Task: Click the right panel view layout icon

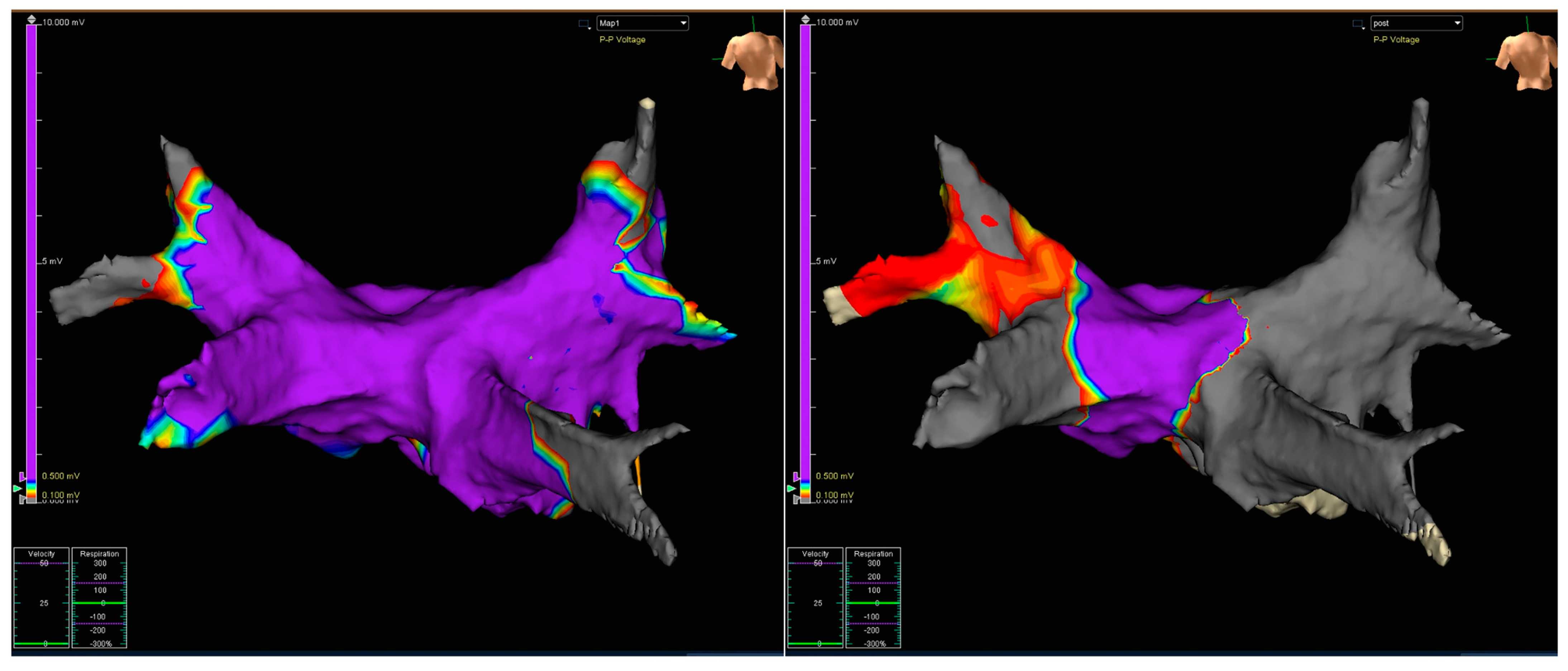Action: (1357, 24)
